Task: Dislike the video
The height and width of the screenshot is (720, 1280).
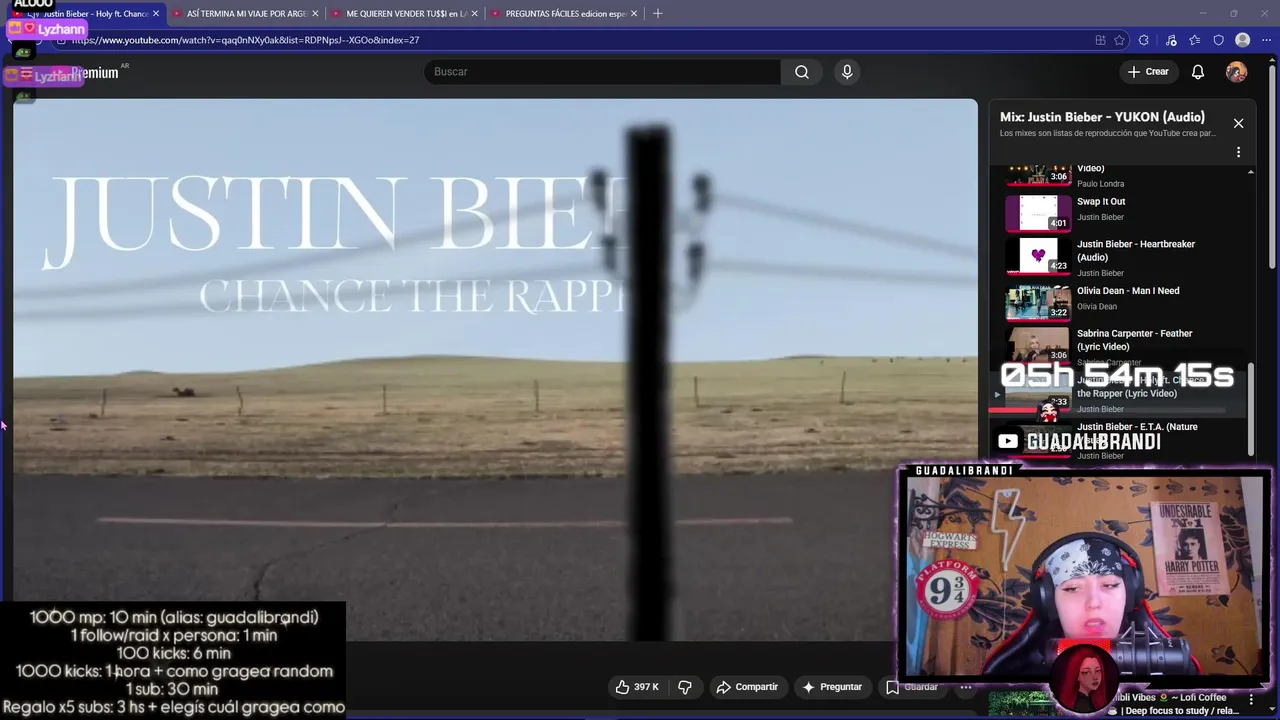Action: pyautogui.click(x=685, y=687)
